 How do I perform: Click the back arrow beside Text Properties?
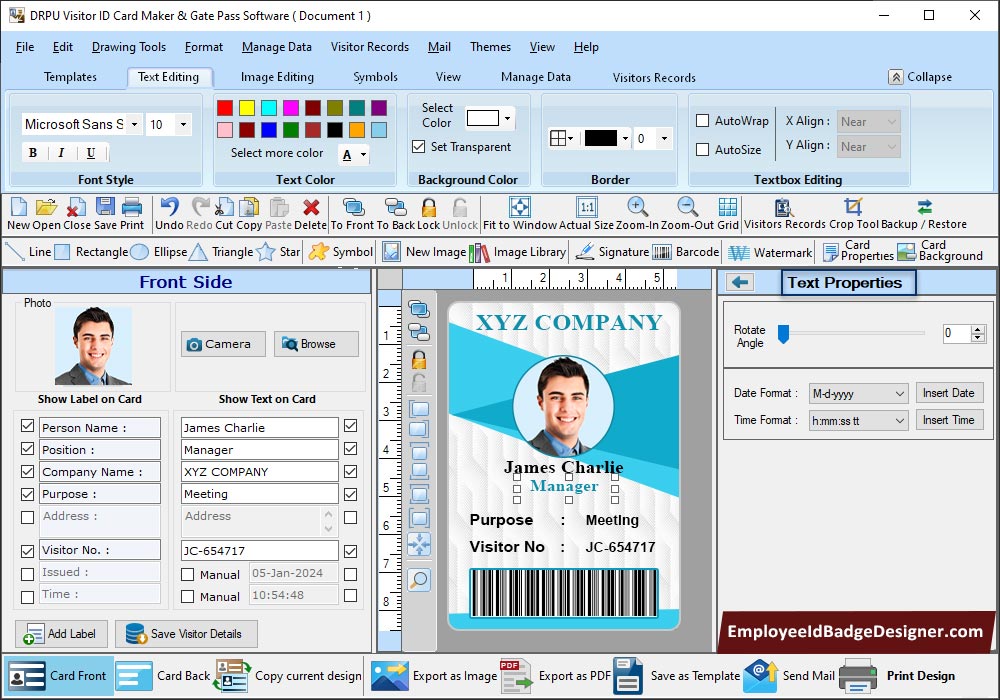[x=740, y=282]
